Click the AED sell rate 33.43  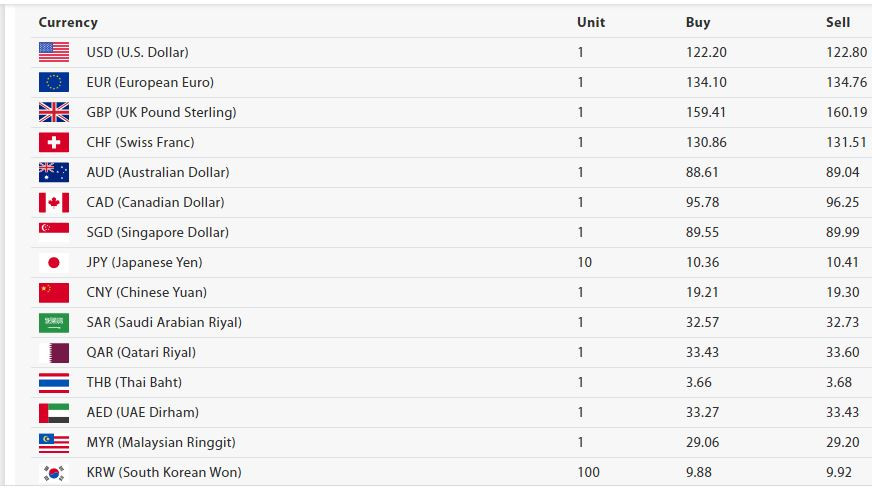[843, 412]
